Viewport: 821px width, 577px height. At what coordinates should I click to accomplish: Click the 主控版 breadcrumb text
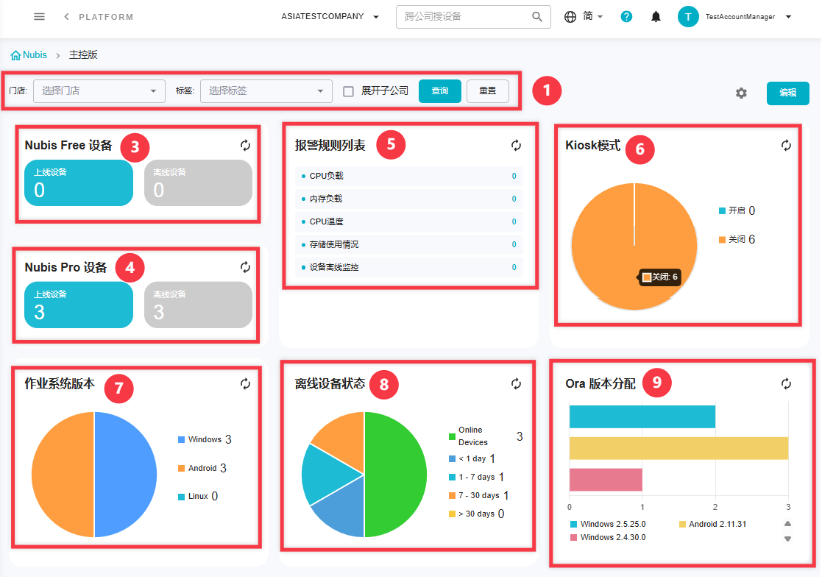pos(83,55)
